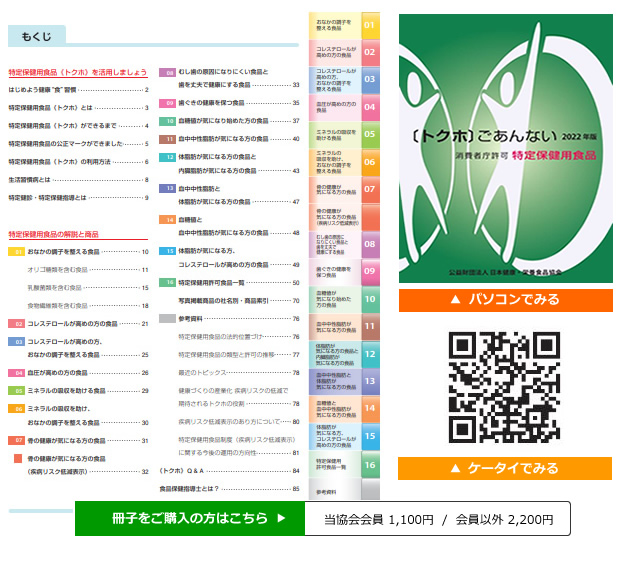Select the green side tab 16
This screenshot has width=620, height=578.
pyautogui.click(x=344, y=465)
